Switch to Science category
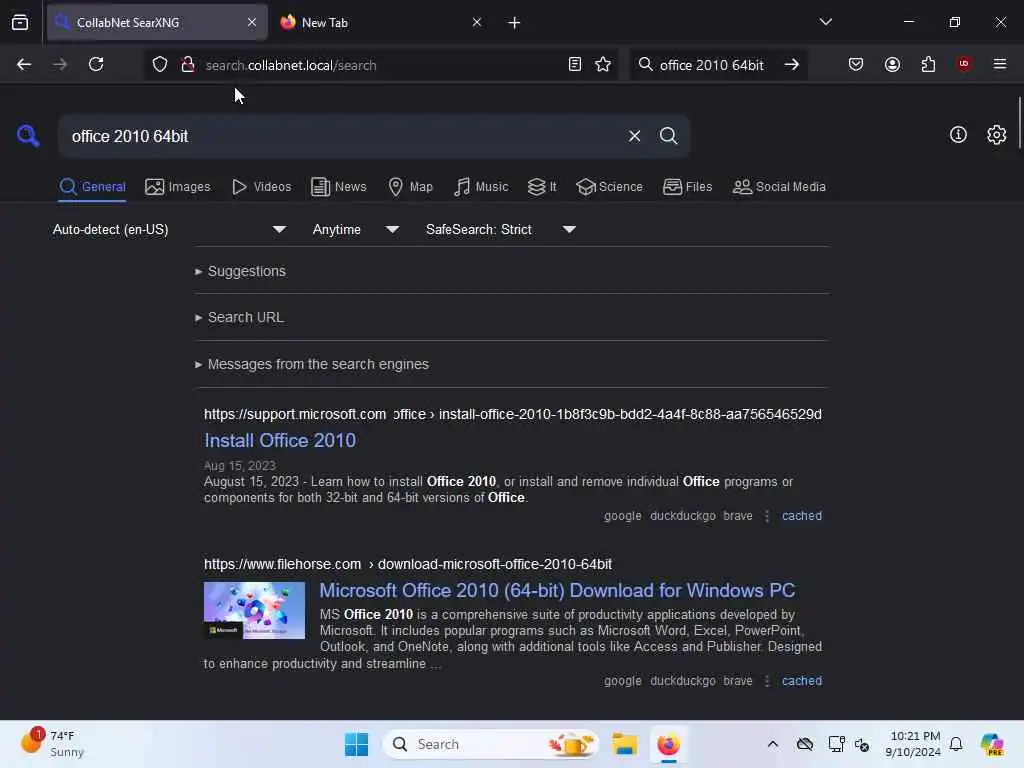 point(609,187)
